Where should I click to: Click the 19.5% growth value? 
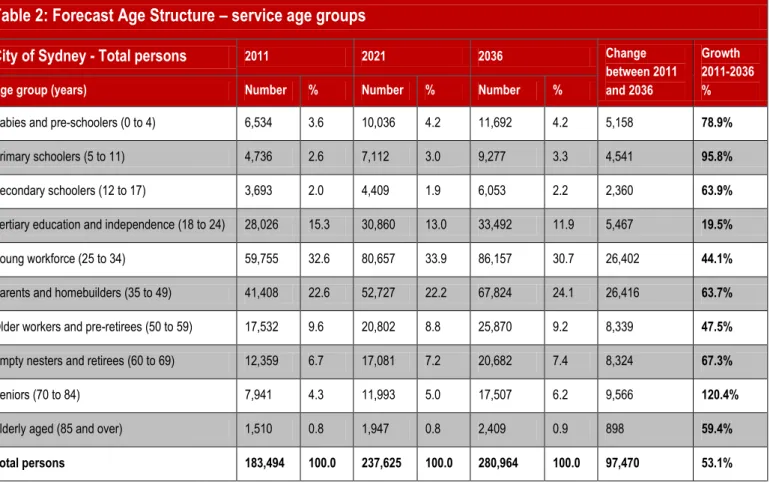pyautogui.click(x=716, y=225)
